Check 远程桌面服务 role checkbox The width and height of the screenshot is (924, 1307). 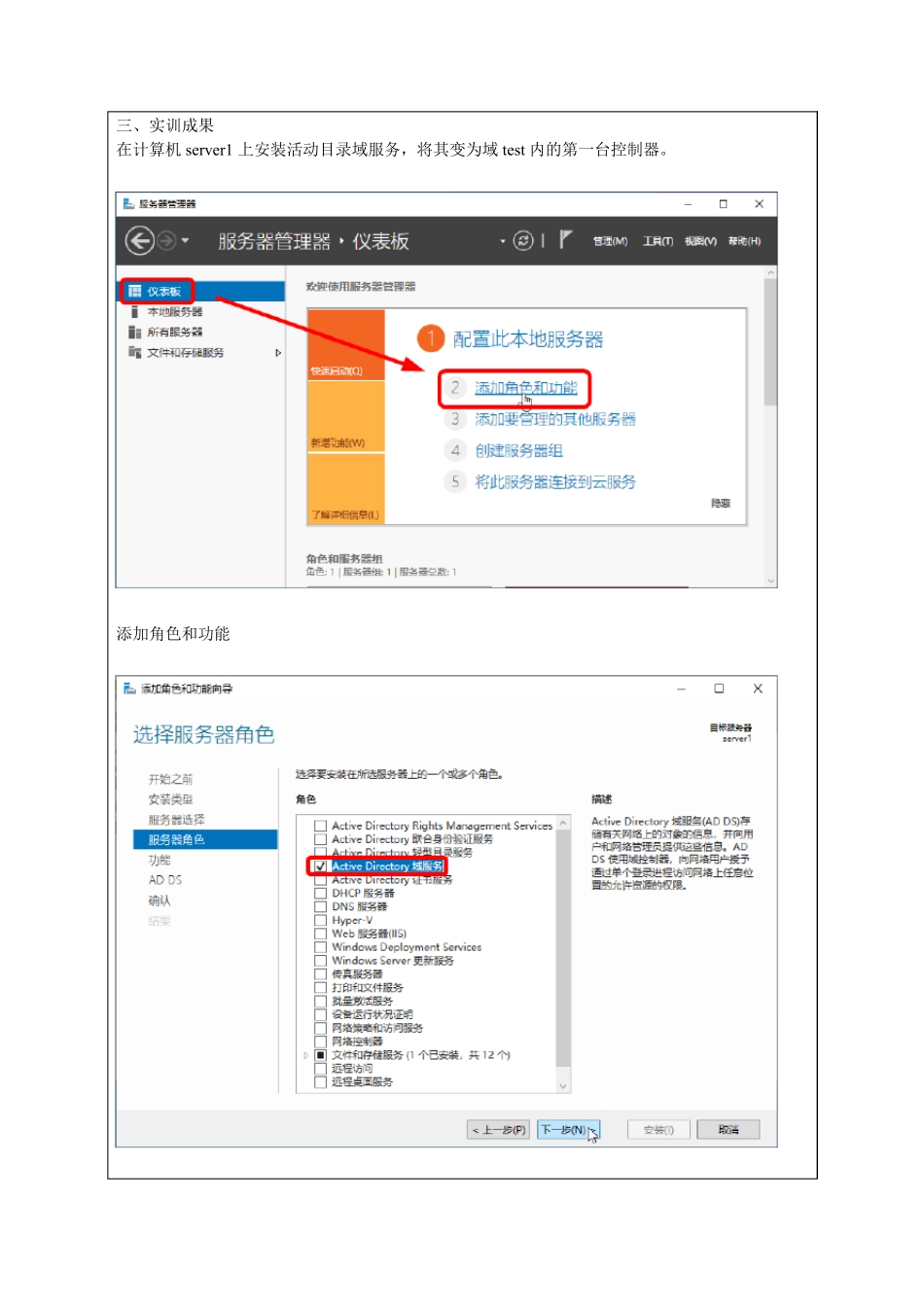tap(320, 1082)
